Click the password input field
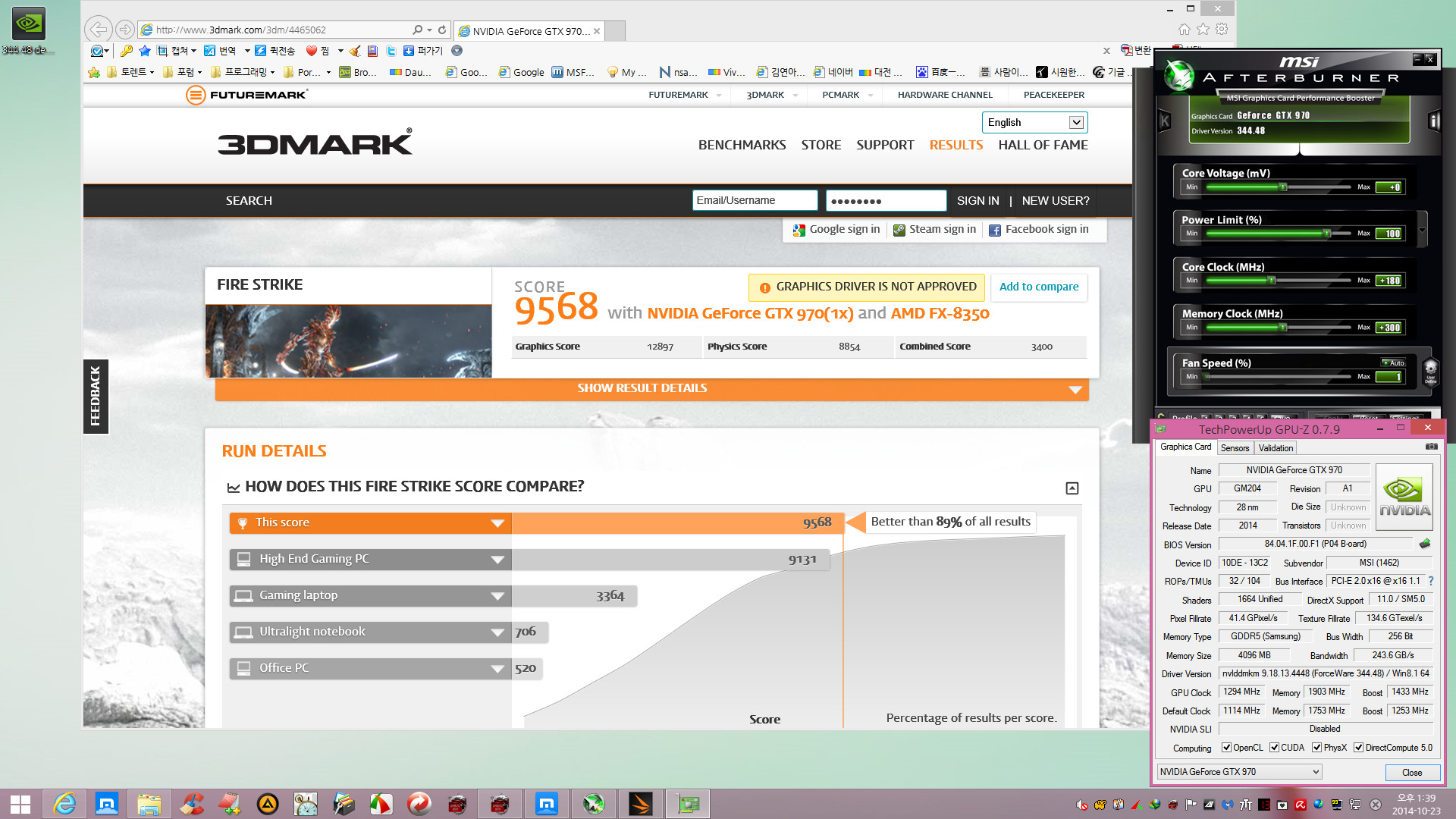 pos(886,200)
